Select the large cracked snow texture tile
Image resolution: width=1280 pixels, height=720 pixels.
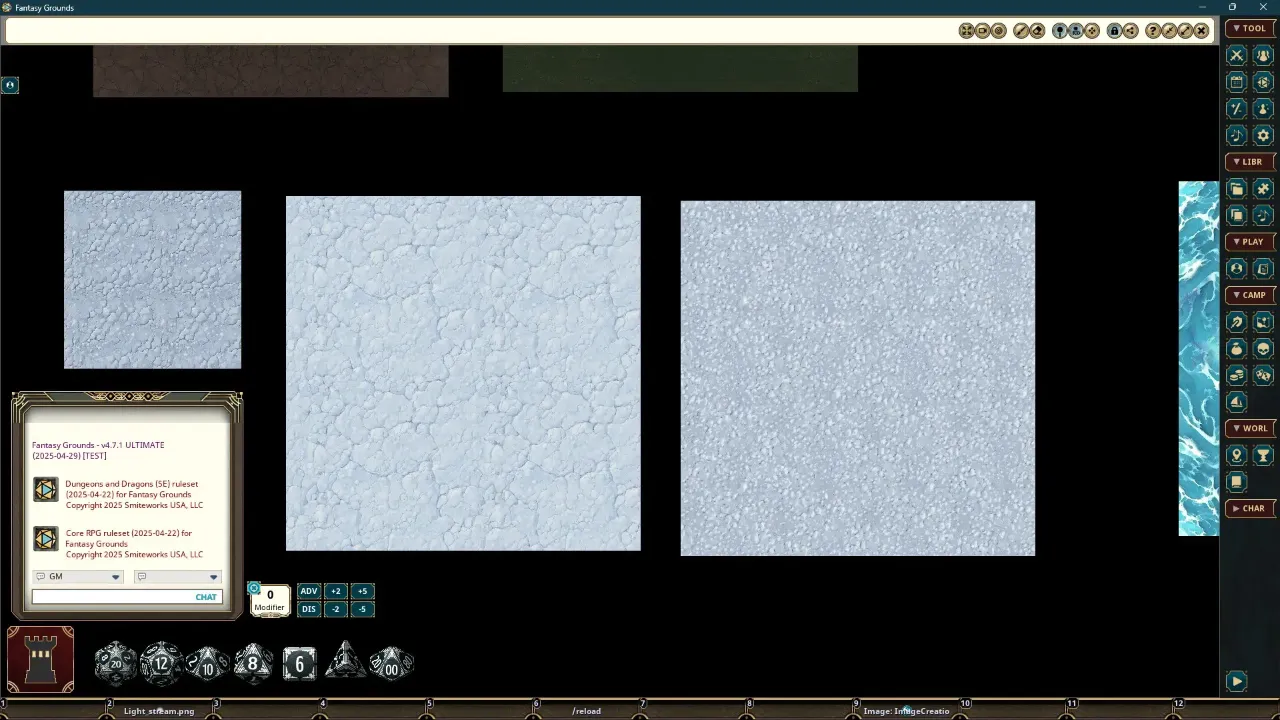463,373
